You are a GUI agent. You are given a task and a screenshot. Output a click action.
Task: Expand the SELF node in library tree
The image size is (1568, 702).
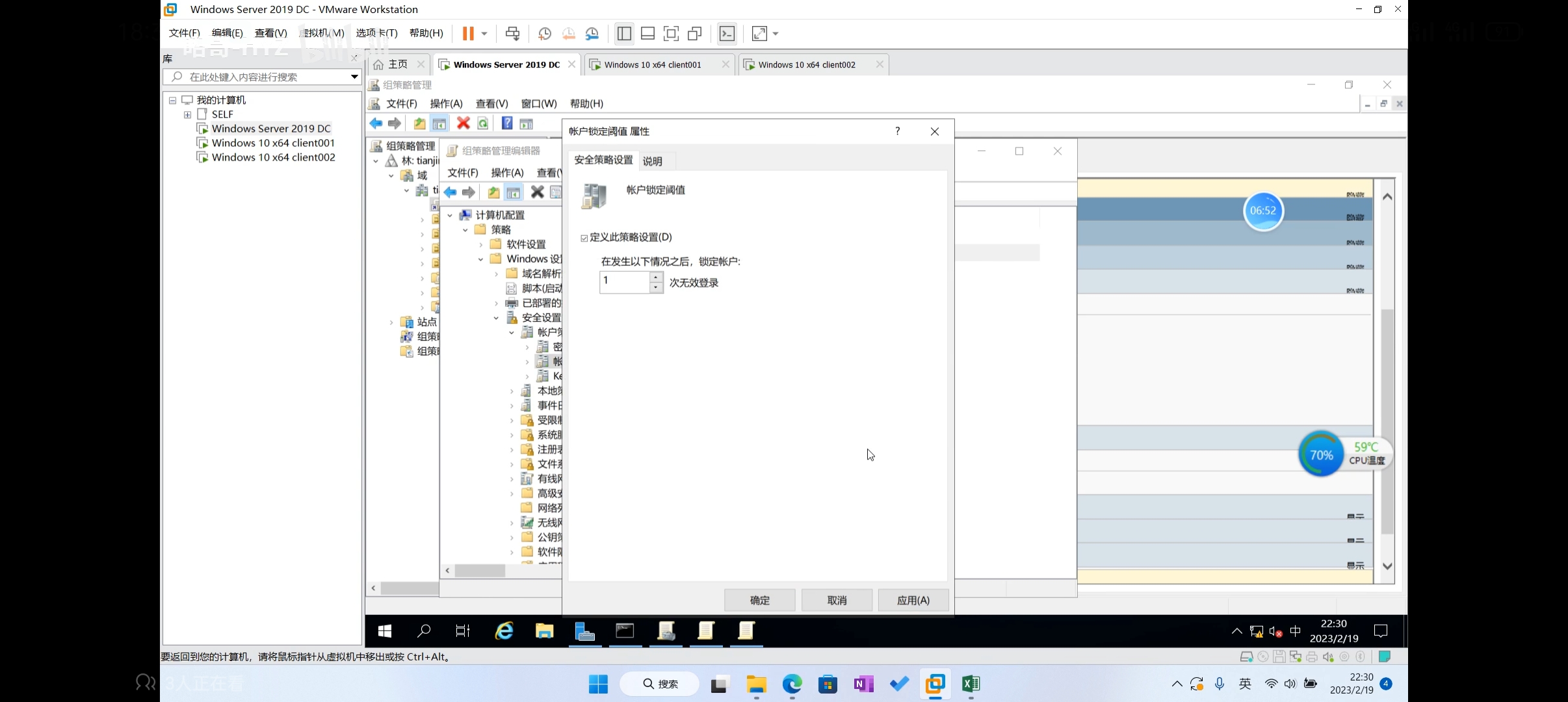[x=187, y=114]
